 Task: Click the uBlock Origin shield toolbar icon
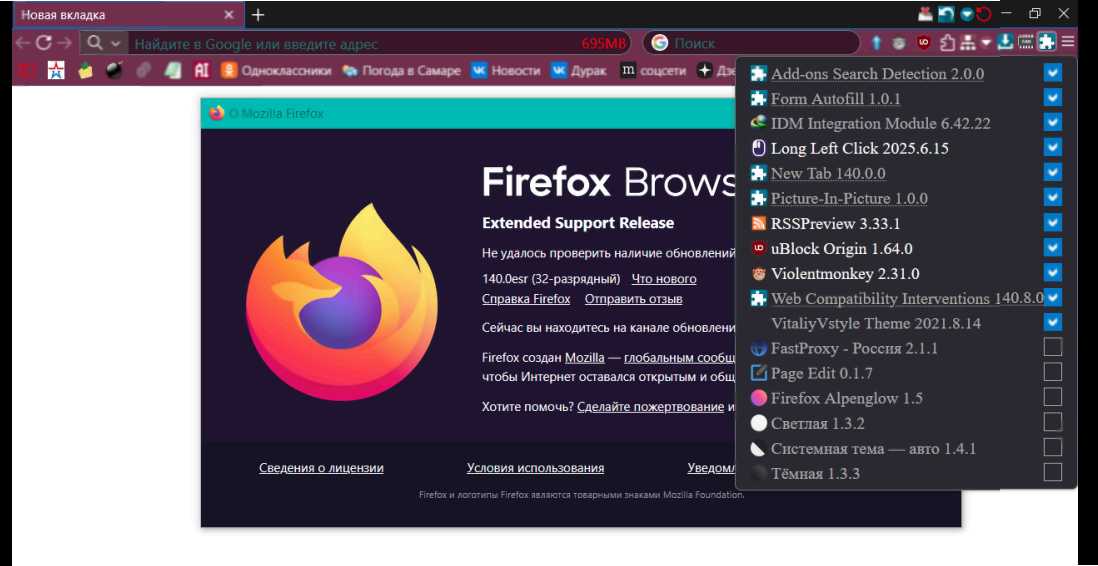[924, 43]
